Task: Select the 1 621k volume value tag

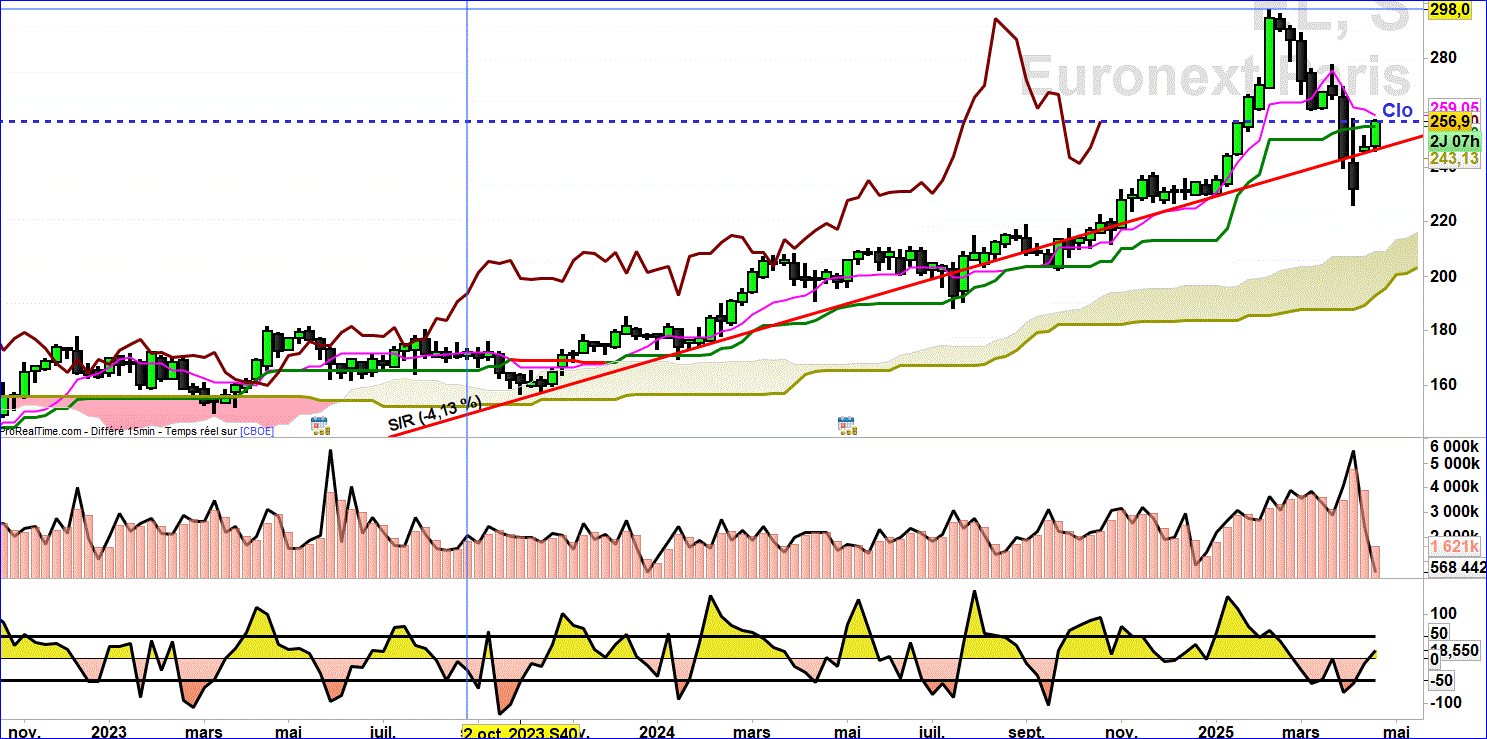Action: 1455,547
